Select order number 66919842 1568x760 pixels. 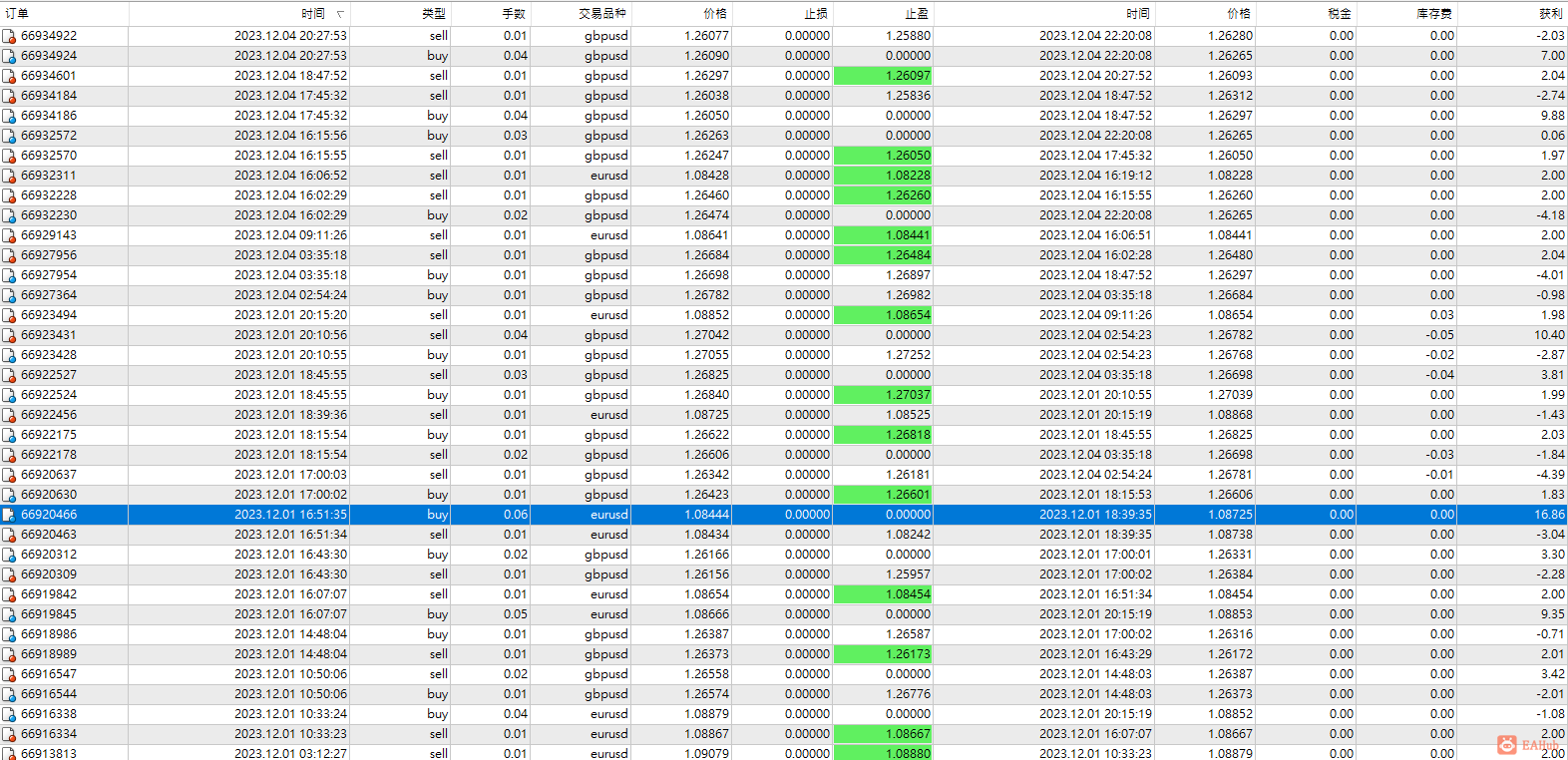[49, 594]
